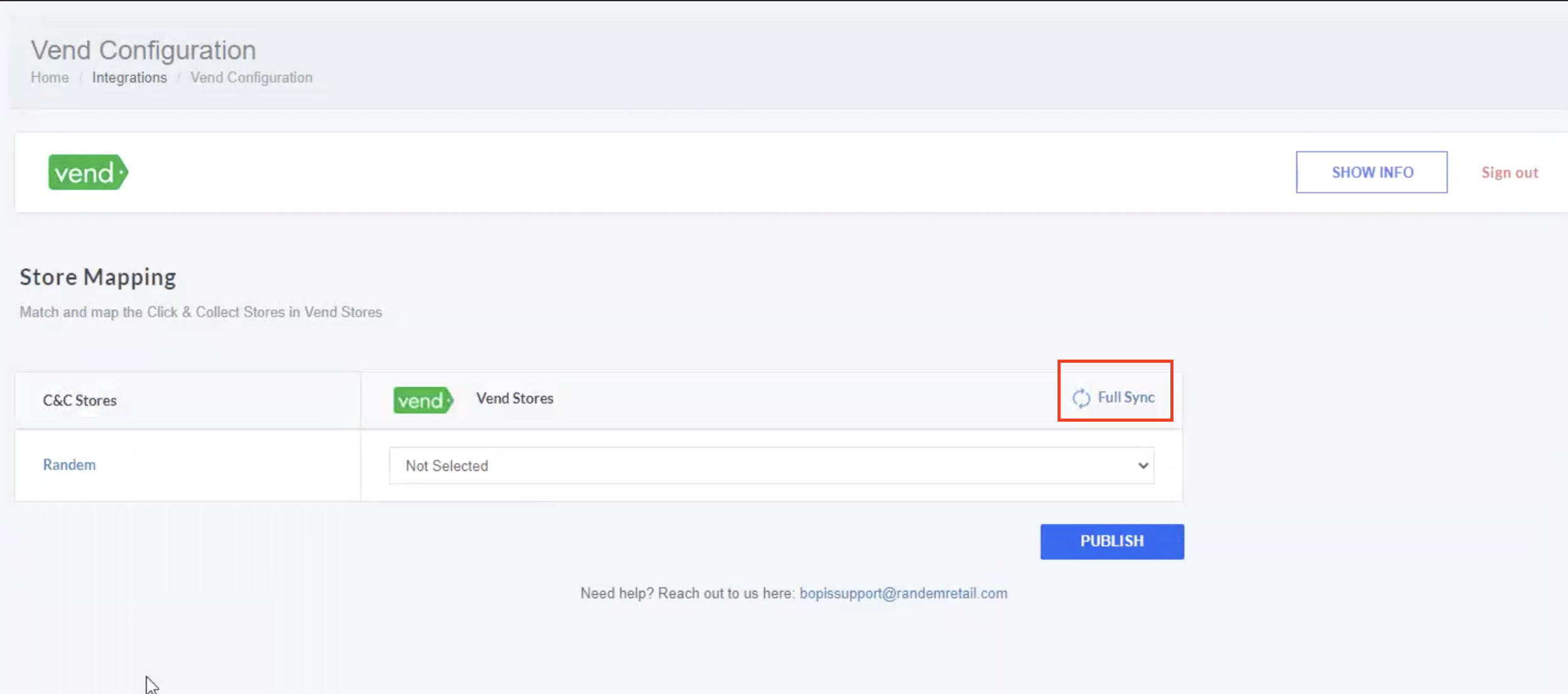Click Sign out link
The image size is (1568, 694).
(x=1509, y=172)
